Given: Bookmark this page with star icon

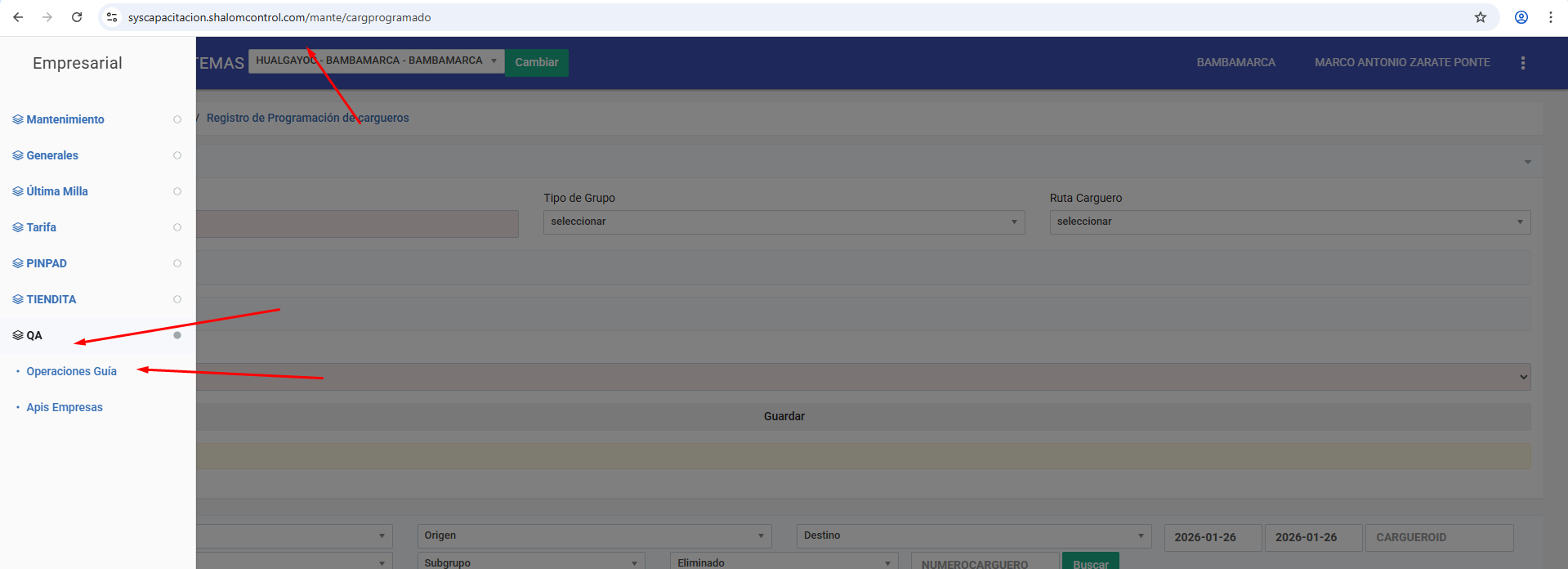Looking at the screenshot, I should (x=1480, y=17).
